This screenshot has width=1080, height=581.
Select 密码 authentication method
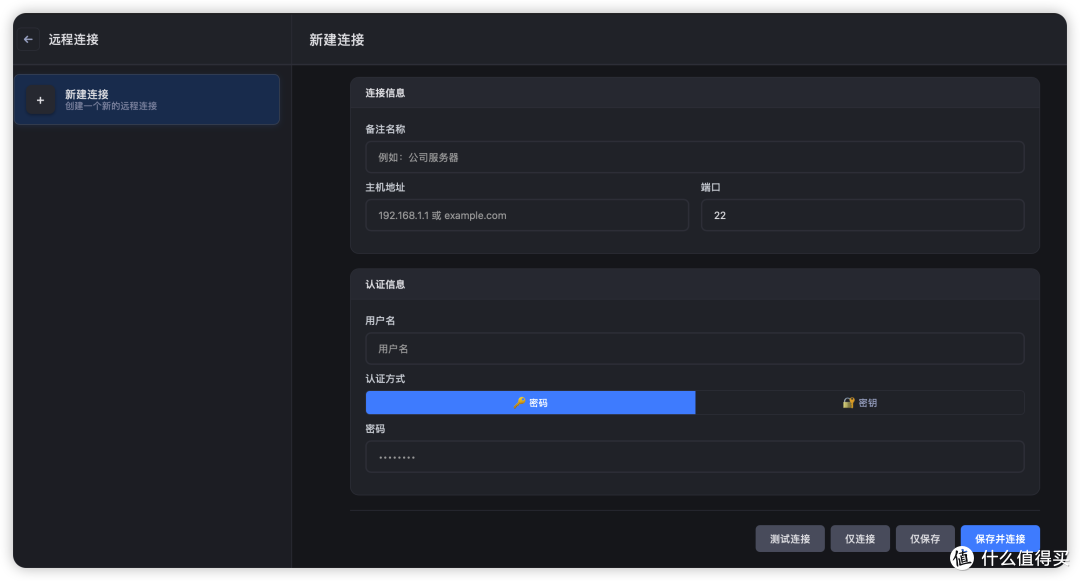click(530, 403)
